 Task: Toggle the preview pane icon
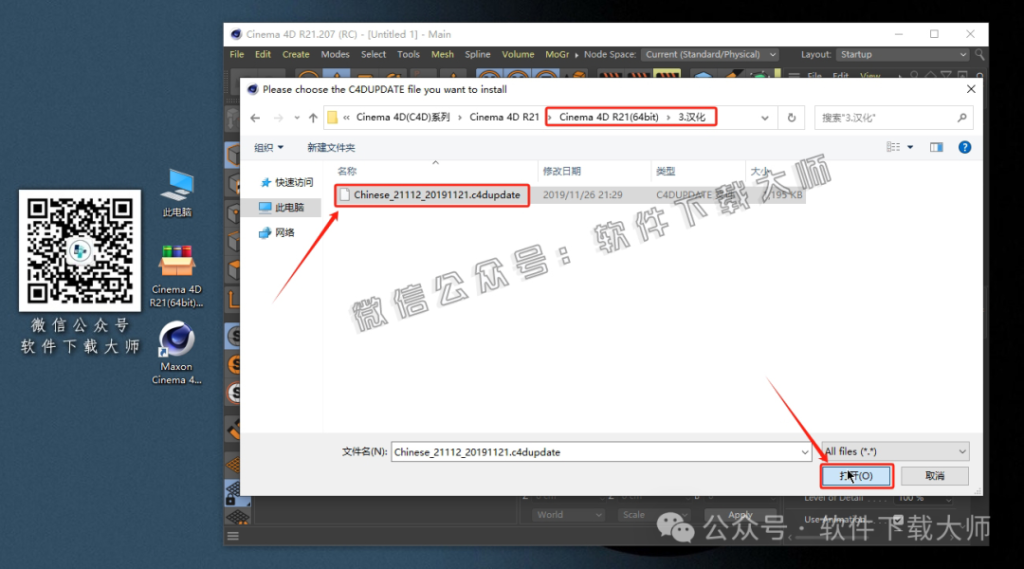(936, 147)
